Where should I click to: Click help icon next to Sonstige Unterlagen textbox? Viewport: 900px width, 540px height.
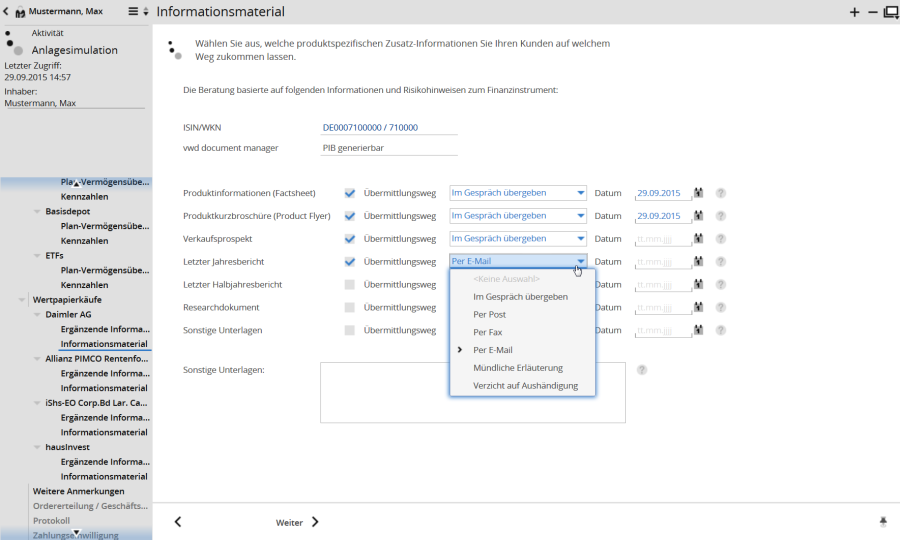click(x=642, y=370)
